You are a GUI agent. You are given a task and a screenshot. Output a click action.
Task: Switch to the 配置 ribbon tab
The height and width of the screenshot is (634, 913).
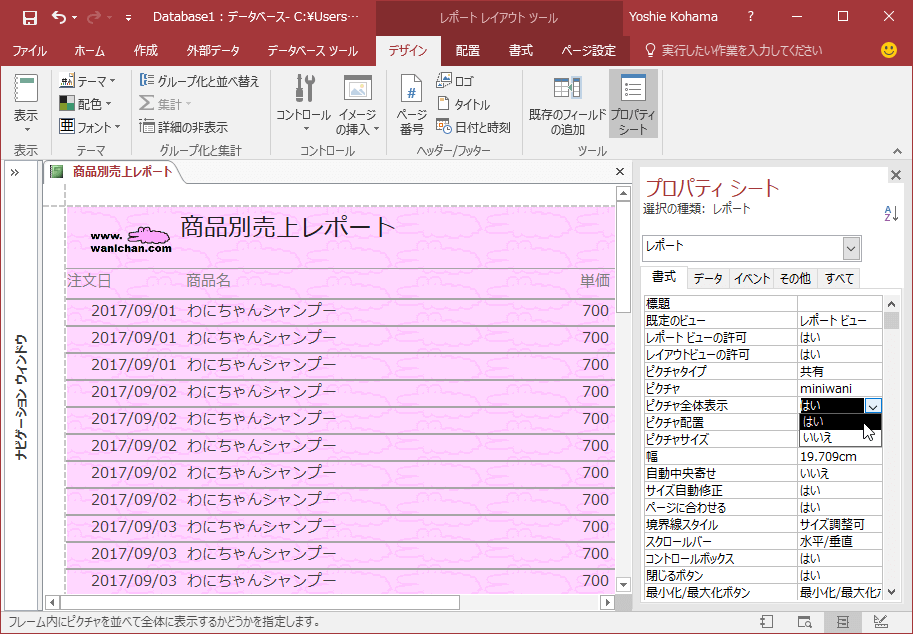click(x=468, y=51)
